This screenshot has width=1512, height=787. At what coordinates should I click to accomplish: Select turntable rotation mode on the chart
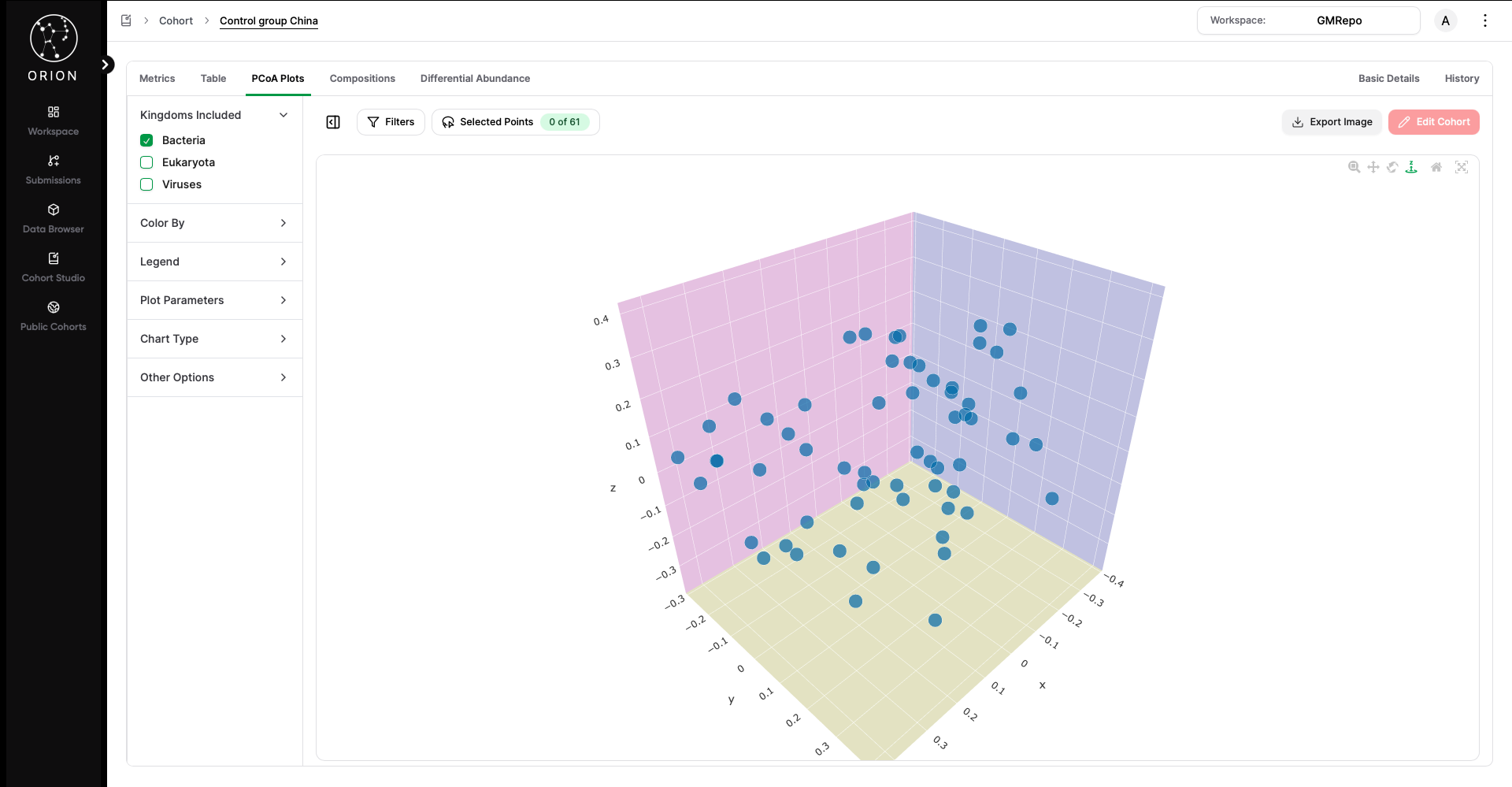point(1411,167)
